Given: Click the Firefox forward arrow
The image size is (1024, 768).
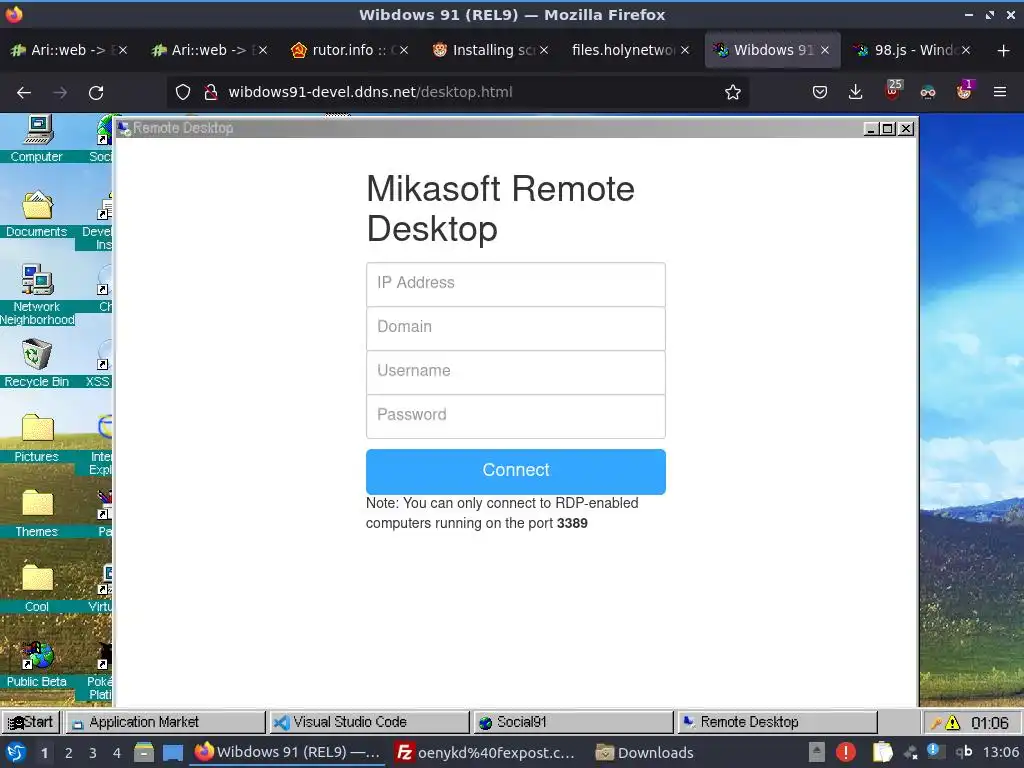Looking at the screenshot, I should (60, 93).
